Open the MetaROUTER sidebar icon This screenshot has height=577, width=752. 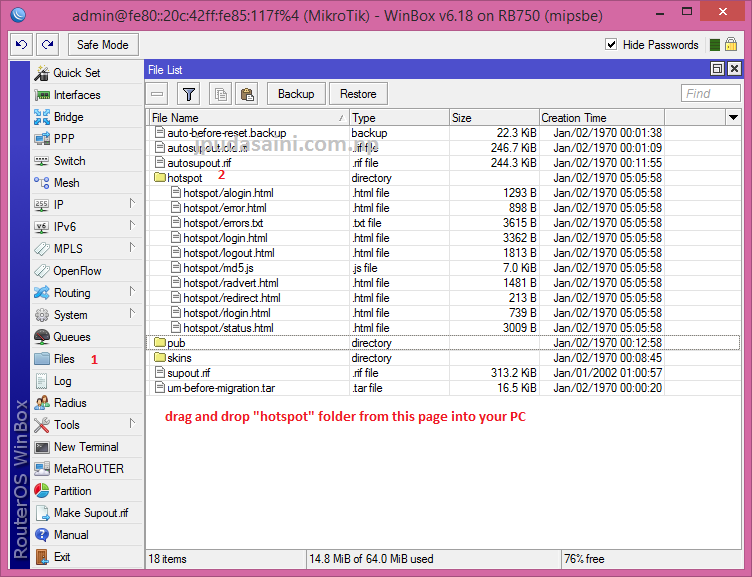click(42, 469)
